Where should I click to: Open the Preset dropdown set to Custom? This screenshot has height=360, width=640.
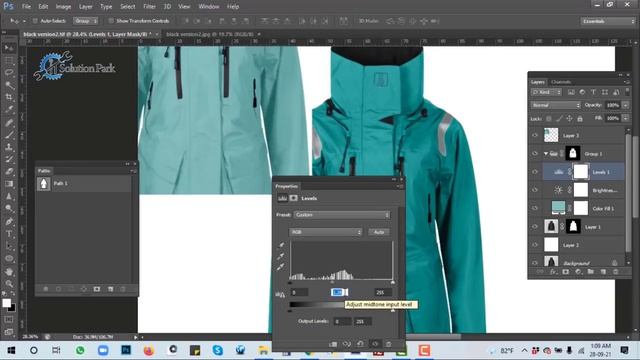click(342, 215)
